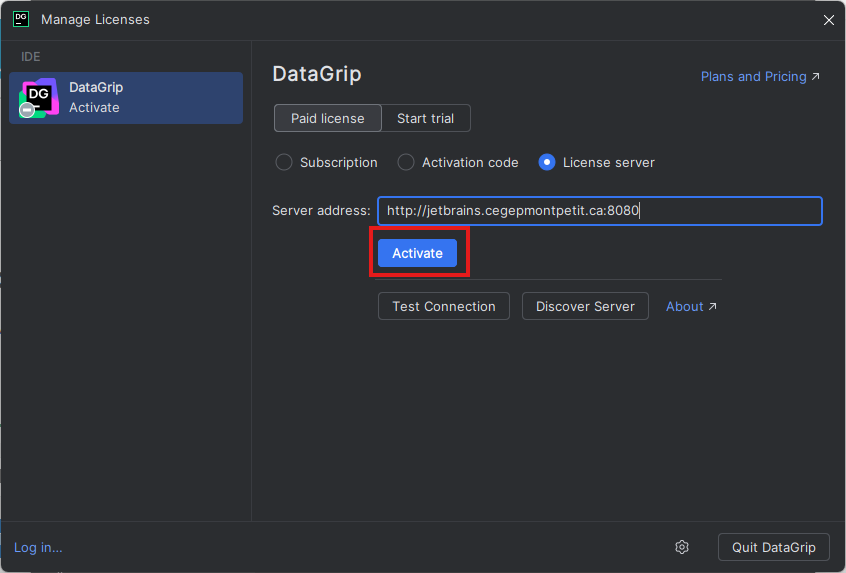Click the Log in... link

38,547
